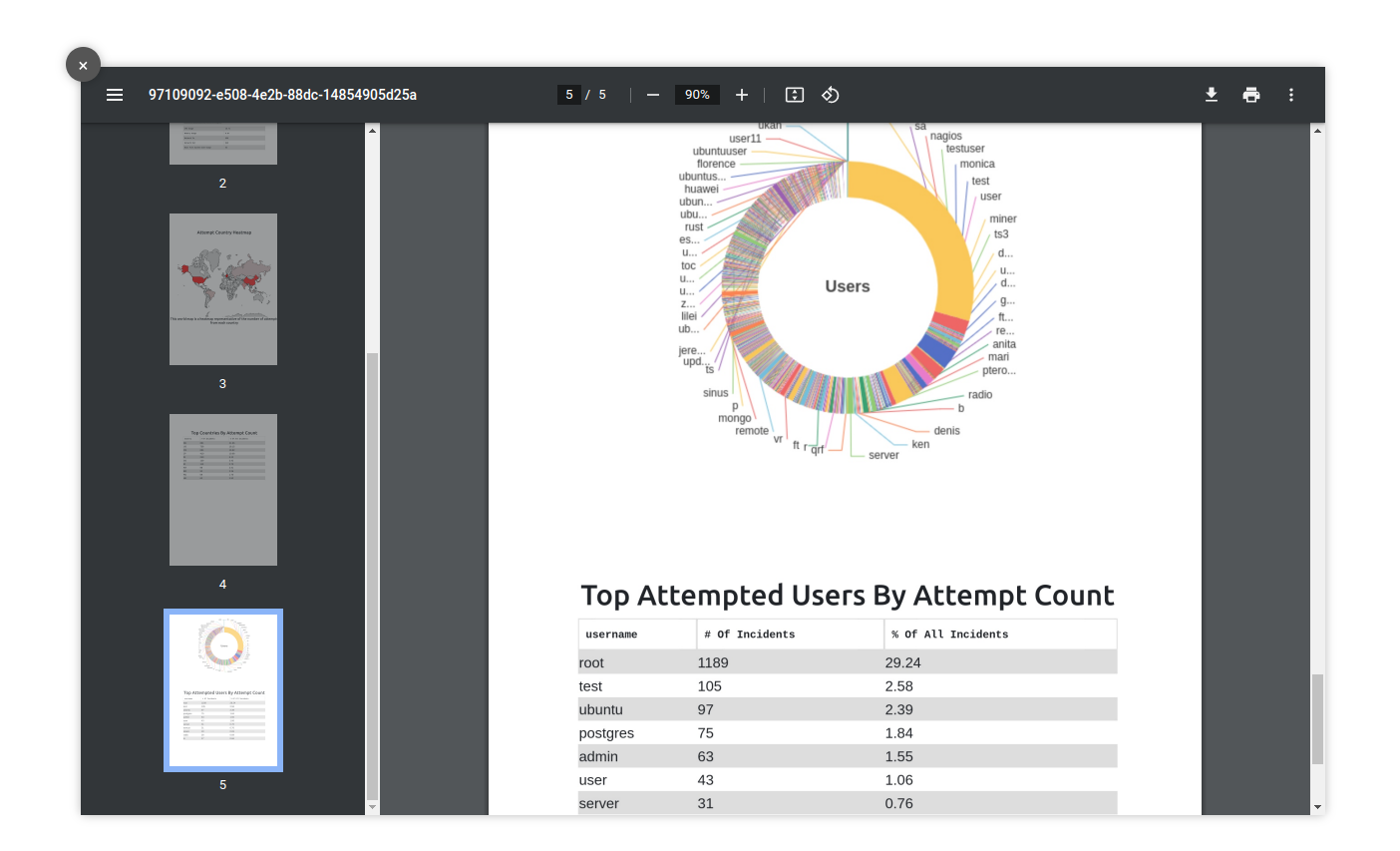Click the document title in toolbar
Image resolution: width=1400 pixels, height=851 pixels.
[282, 95]
